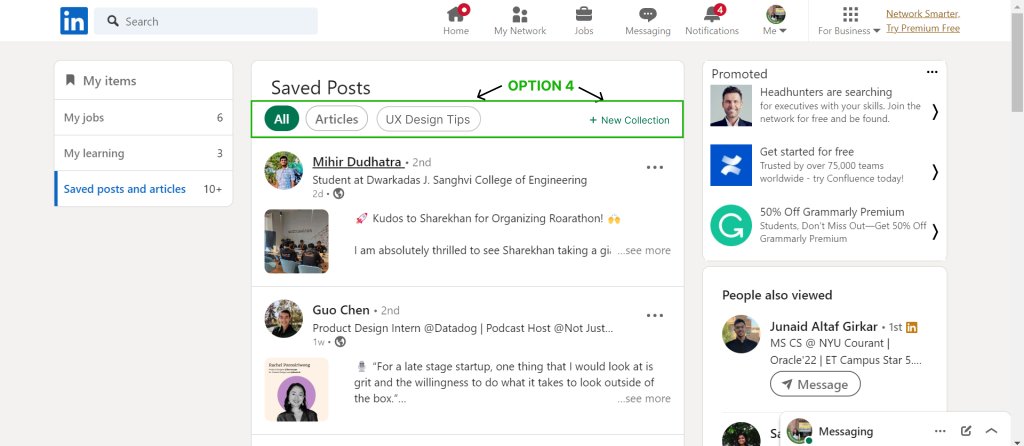Open My learning in sidebar
The width and height of the screenshot is (1024, 446).
(144, 153)
